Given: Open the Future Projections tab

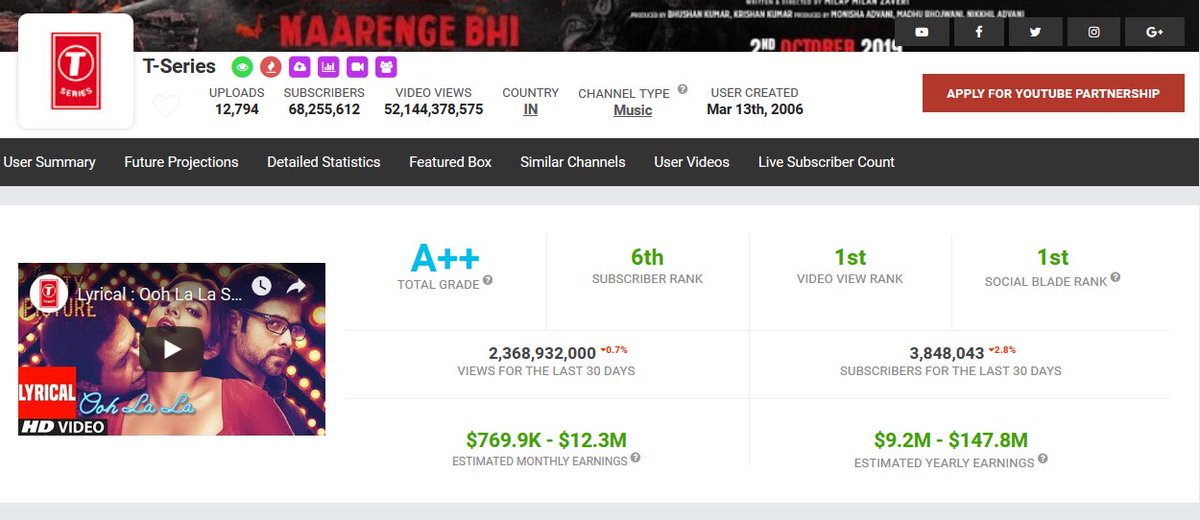Looking at the screenshot, I should point(181,162).
